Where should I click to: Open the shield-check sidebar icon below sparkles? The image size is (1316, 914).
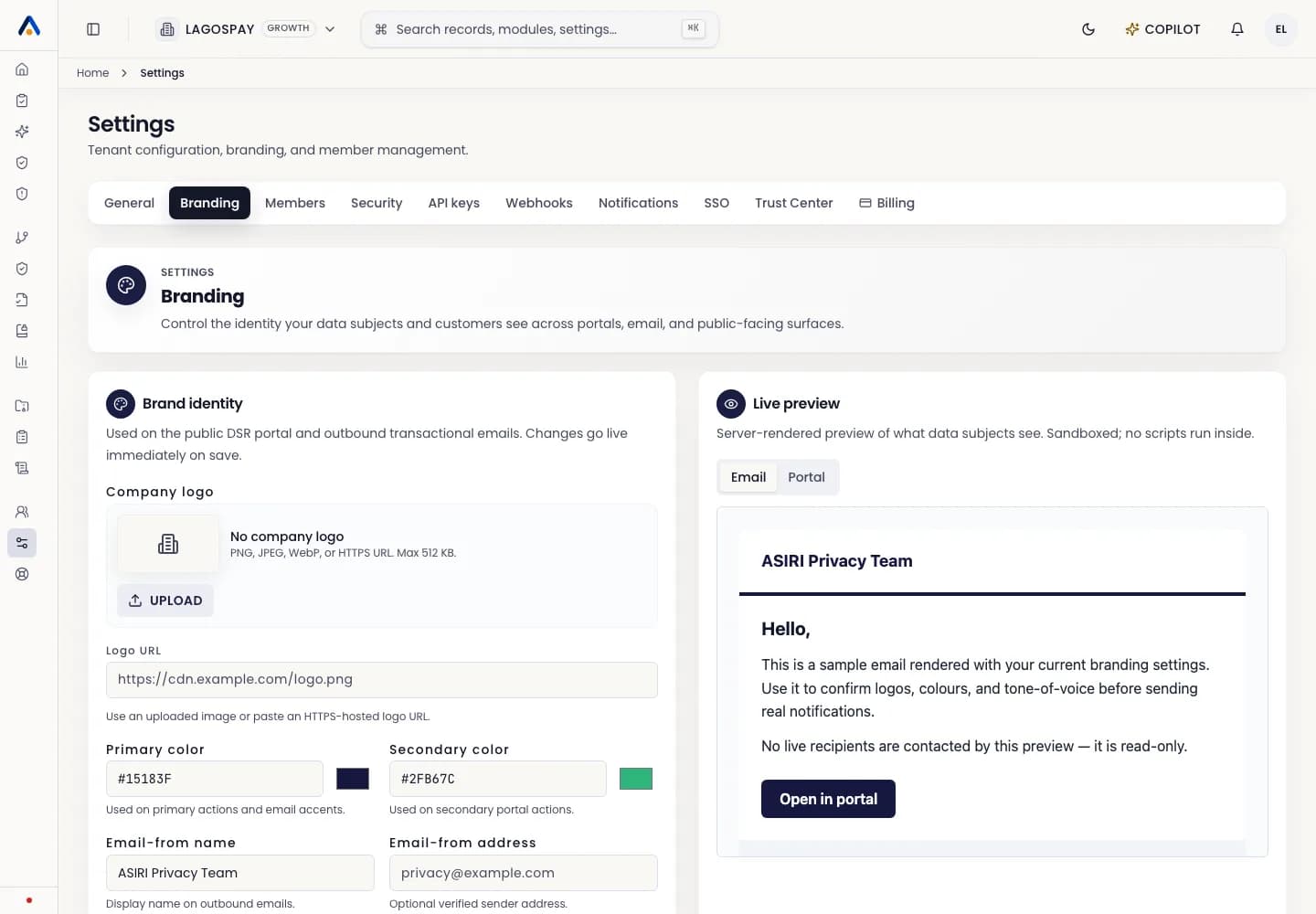[22, 163]
